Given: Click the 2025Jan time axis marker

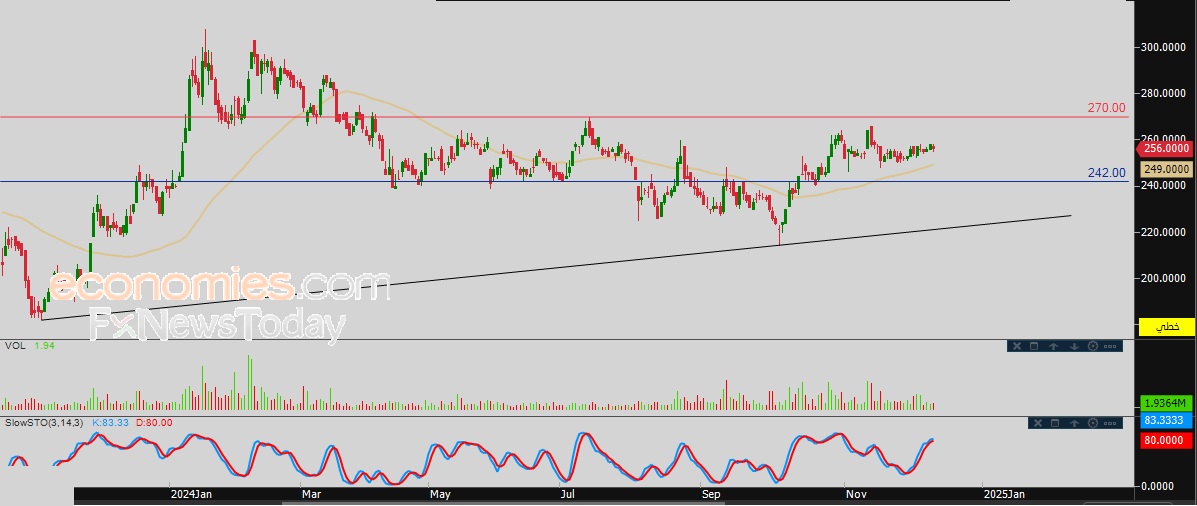Looking at the screenshot, I should pos(1004,495).
